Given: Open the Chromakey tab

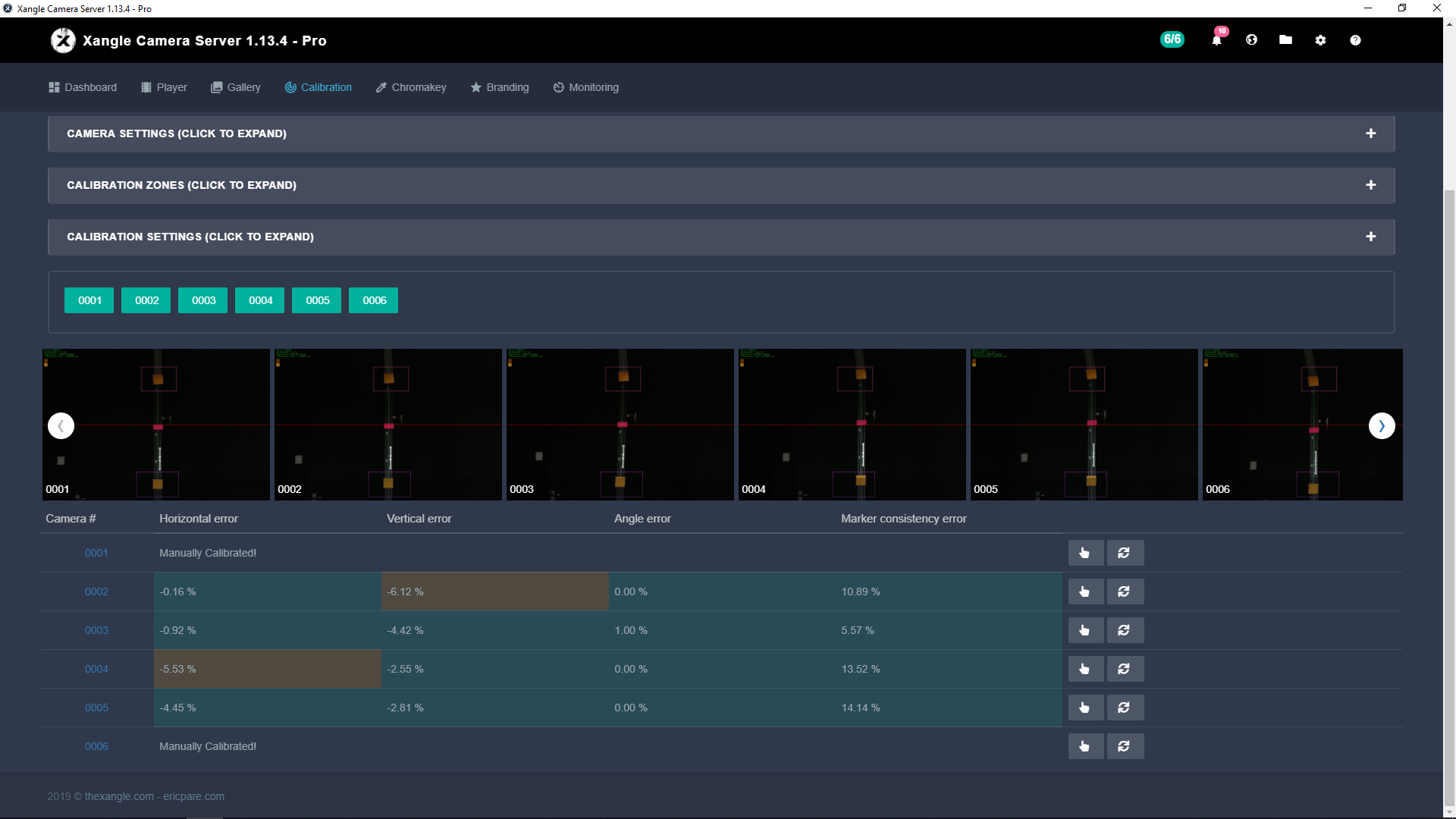Looking at the screenshot, I should pyautogui.click(x=411, y=87).
